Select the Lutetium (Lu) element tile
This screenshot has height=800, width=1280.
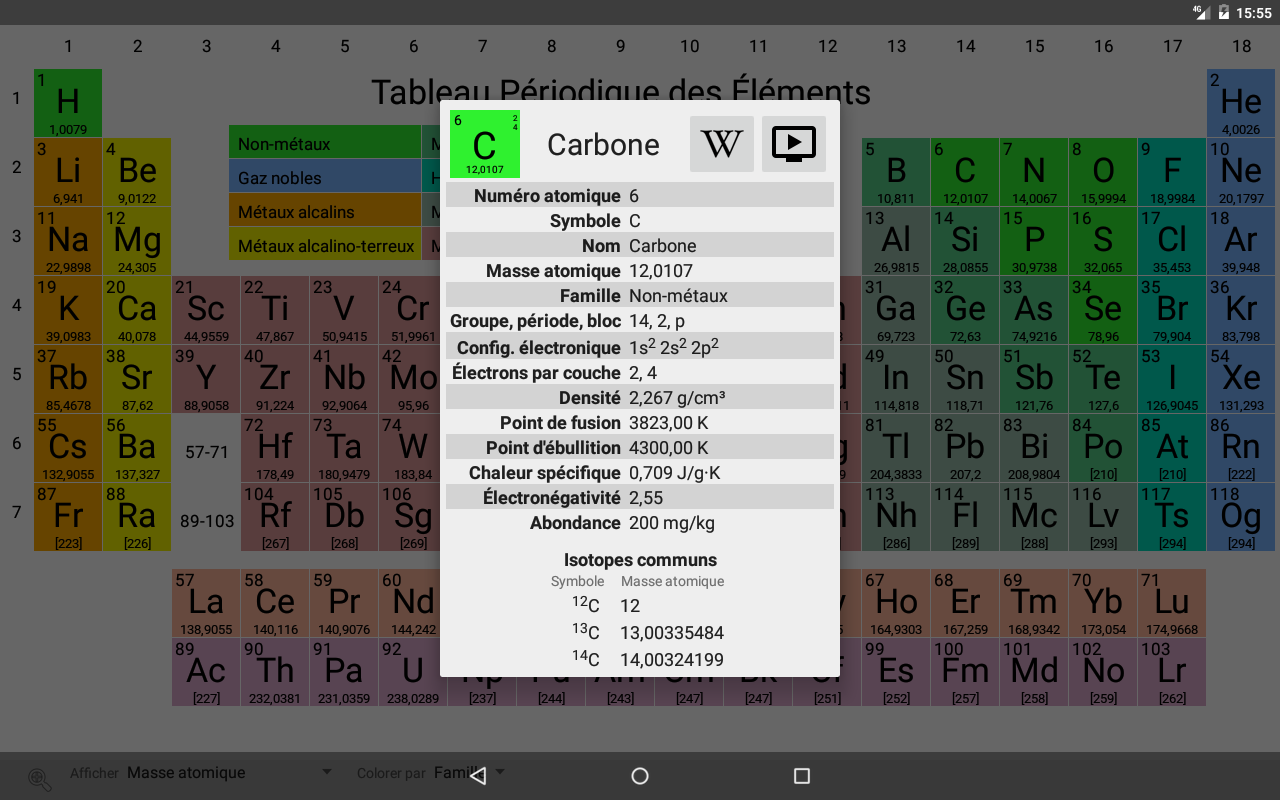[1171, 604]
